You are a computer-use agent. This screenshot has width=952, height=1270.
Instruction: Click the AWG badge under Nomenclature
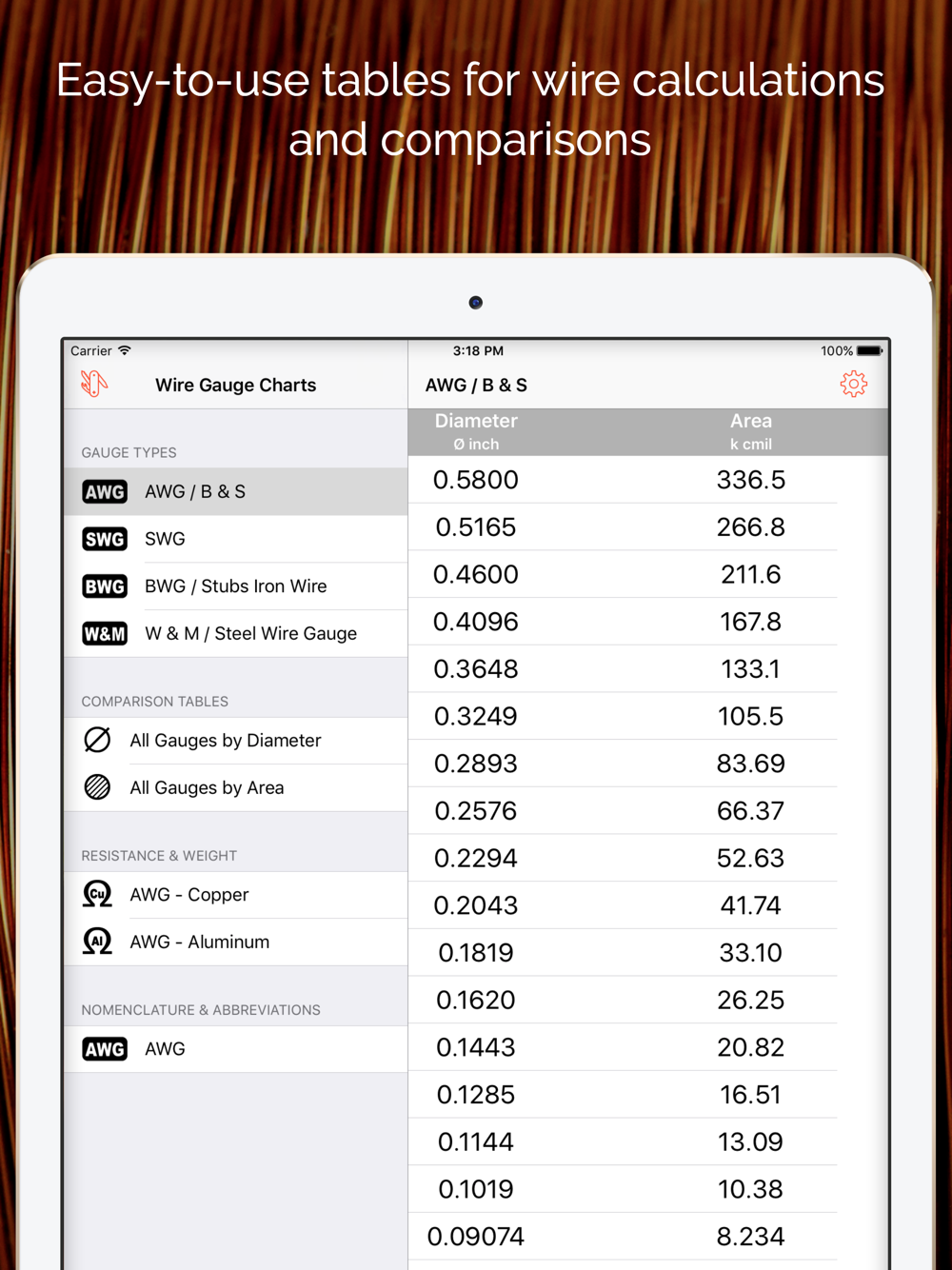[x=105, y=1049]
